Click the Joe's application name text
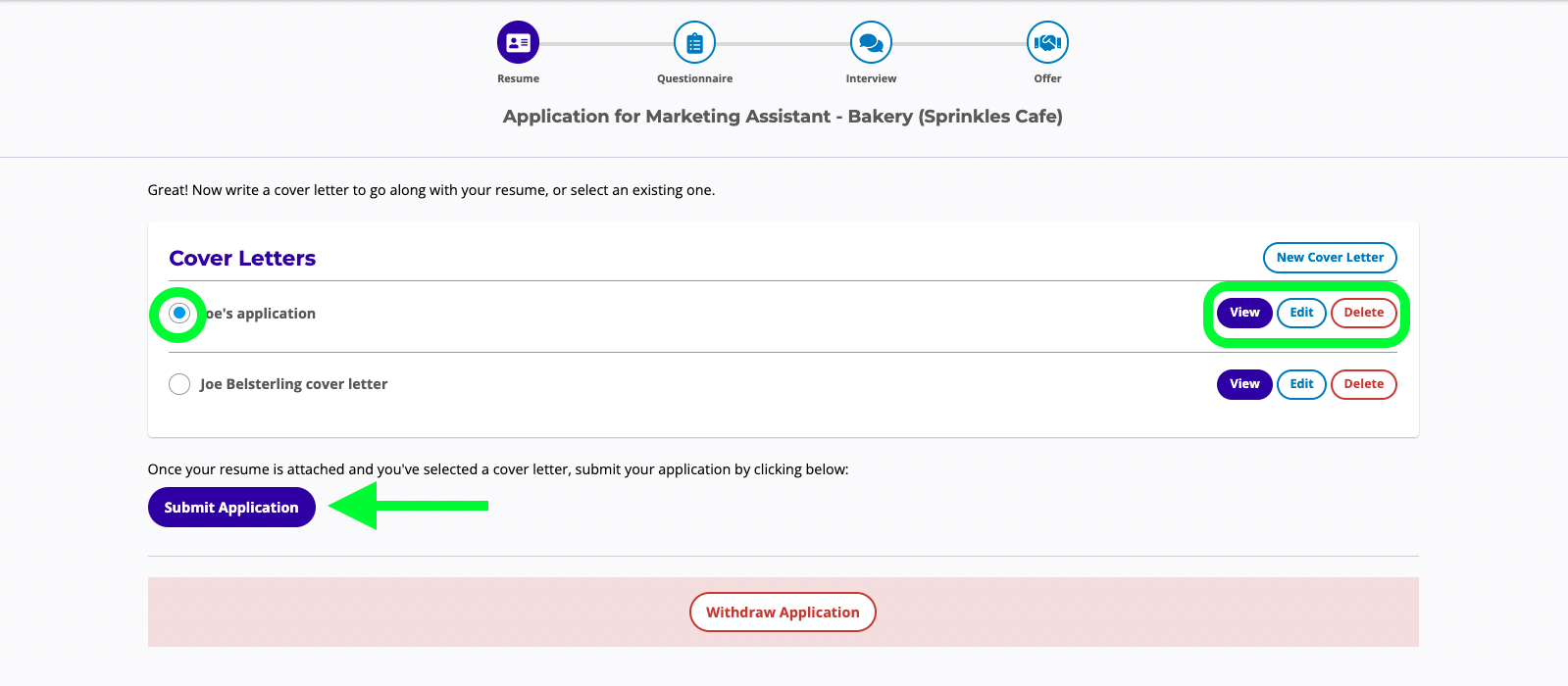The image size is (1568, 686). pos(263,314)
